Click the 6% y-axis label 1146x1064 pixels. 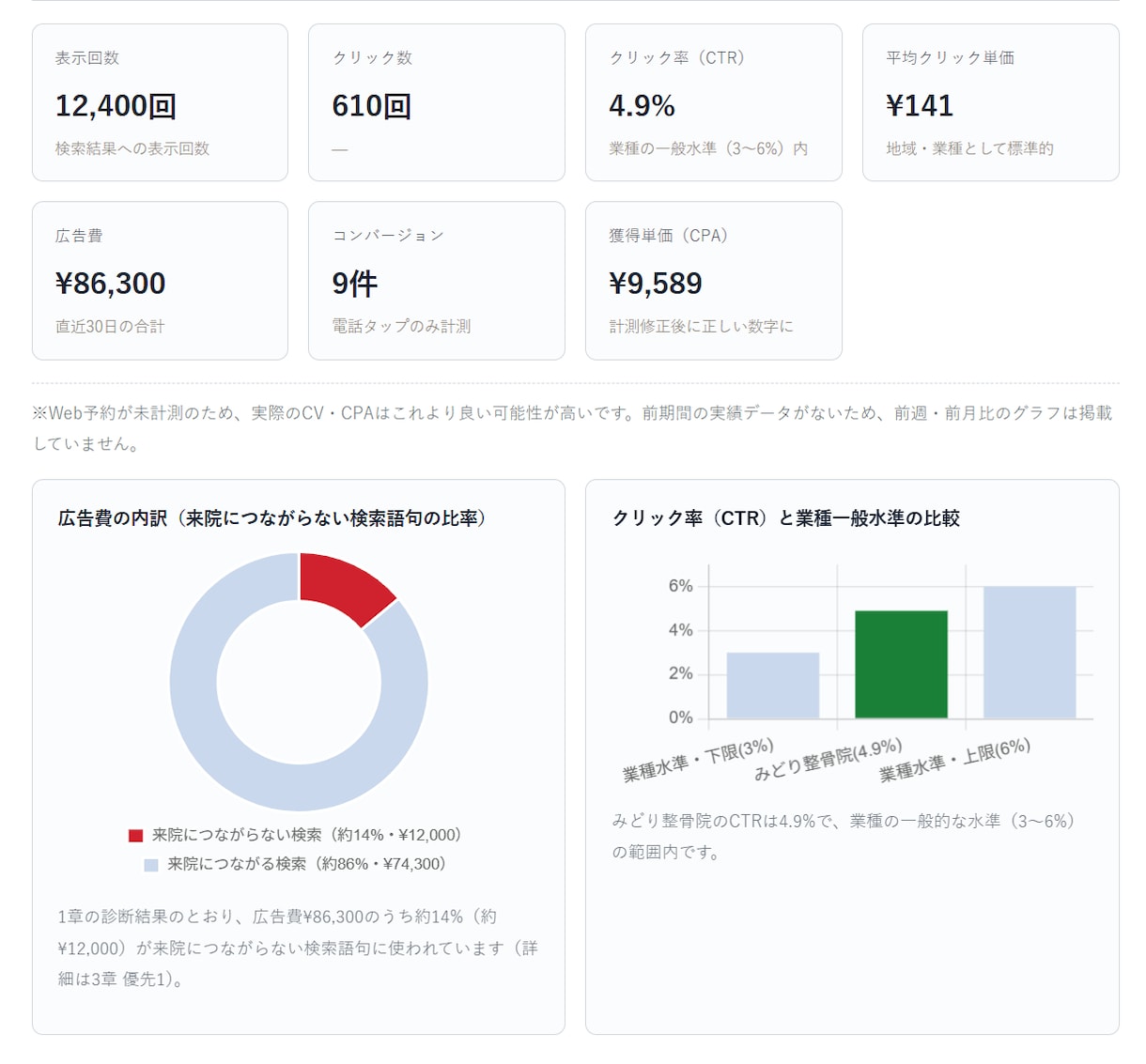point(680,586)
